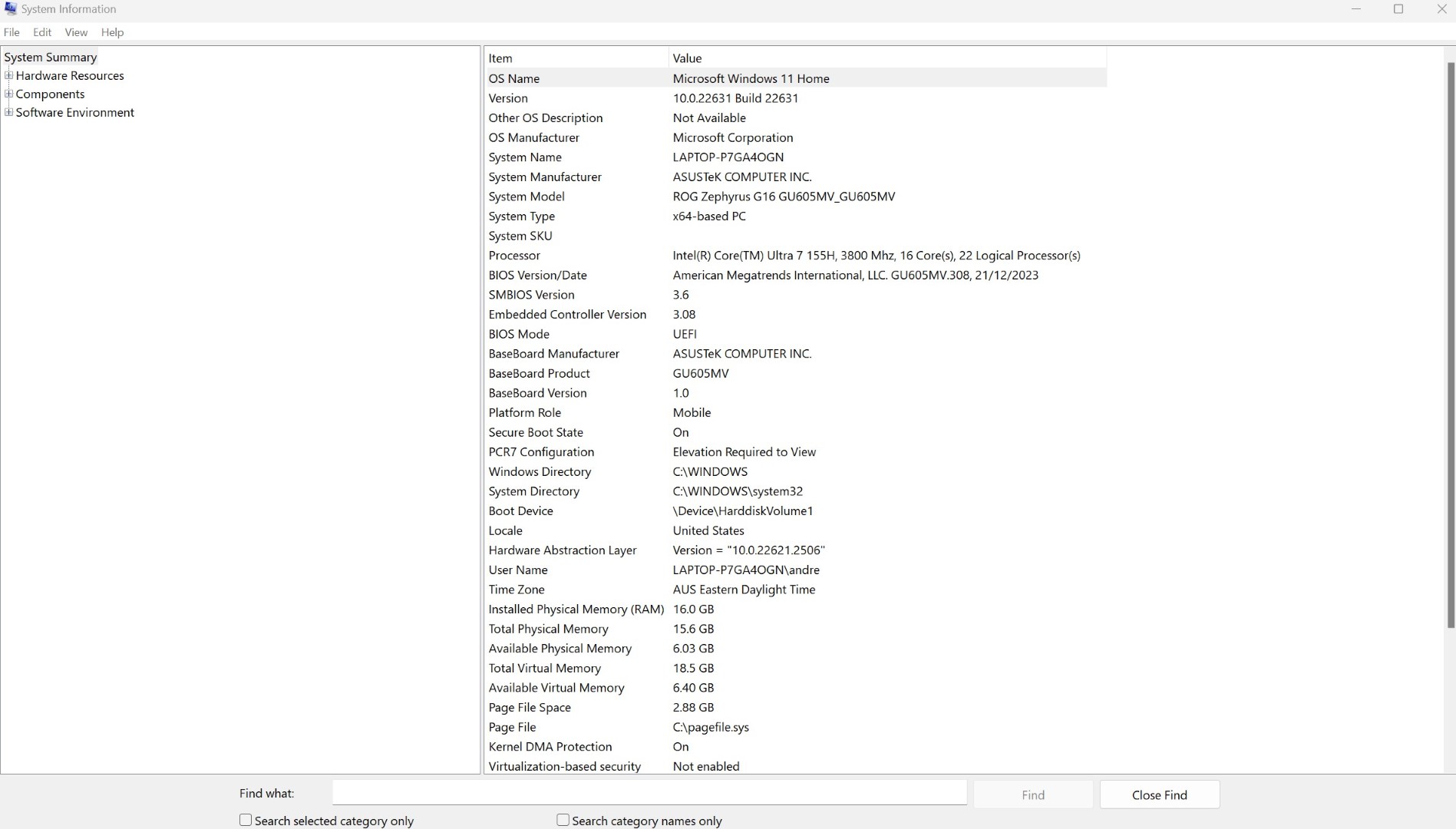Click the 6.40 GB available virtual memory value
The height and width of the screenshot is (829, 1456).
tap(693, 688)
